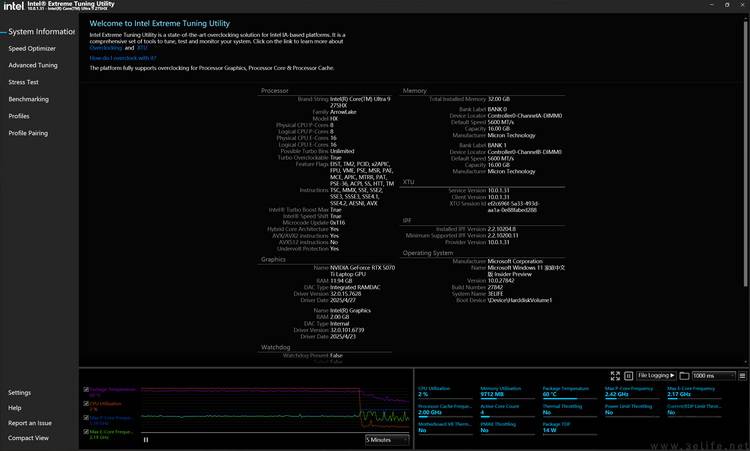Open Settings in sidebar
The height and width of the screenshot is (451, 750).
click(20, 393)
